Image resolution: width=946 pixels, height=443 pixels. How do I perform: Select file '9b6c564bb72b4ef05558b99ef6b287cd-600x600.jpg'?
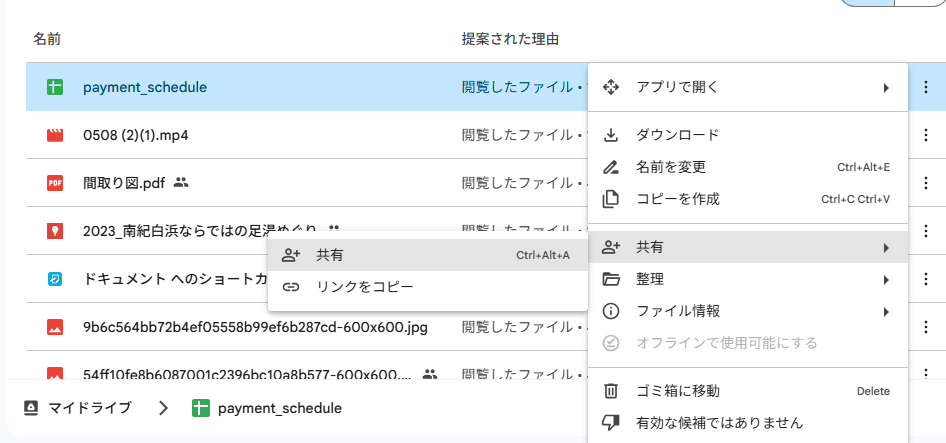point(255,327)
